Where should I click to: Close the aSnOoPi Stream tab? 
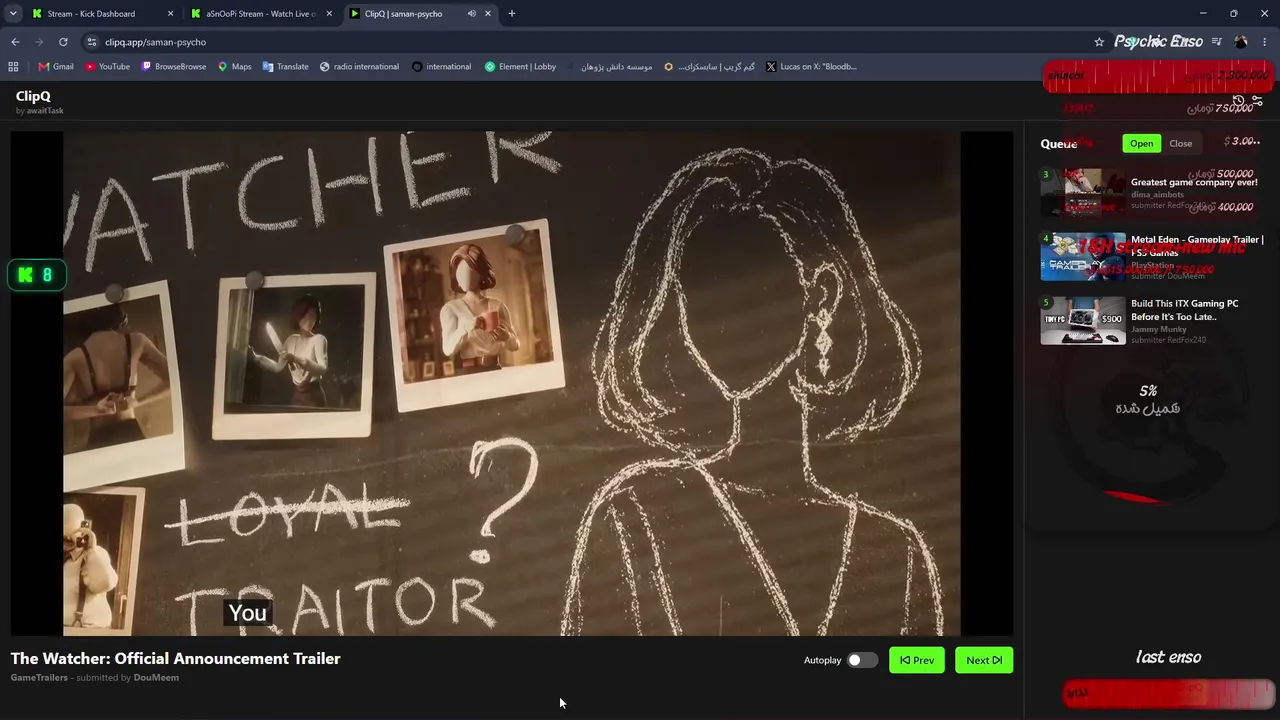(x=329, y=14)
